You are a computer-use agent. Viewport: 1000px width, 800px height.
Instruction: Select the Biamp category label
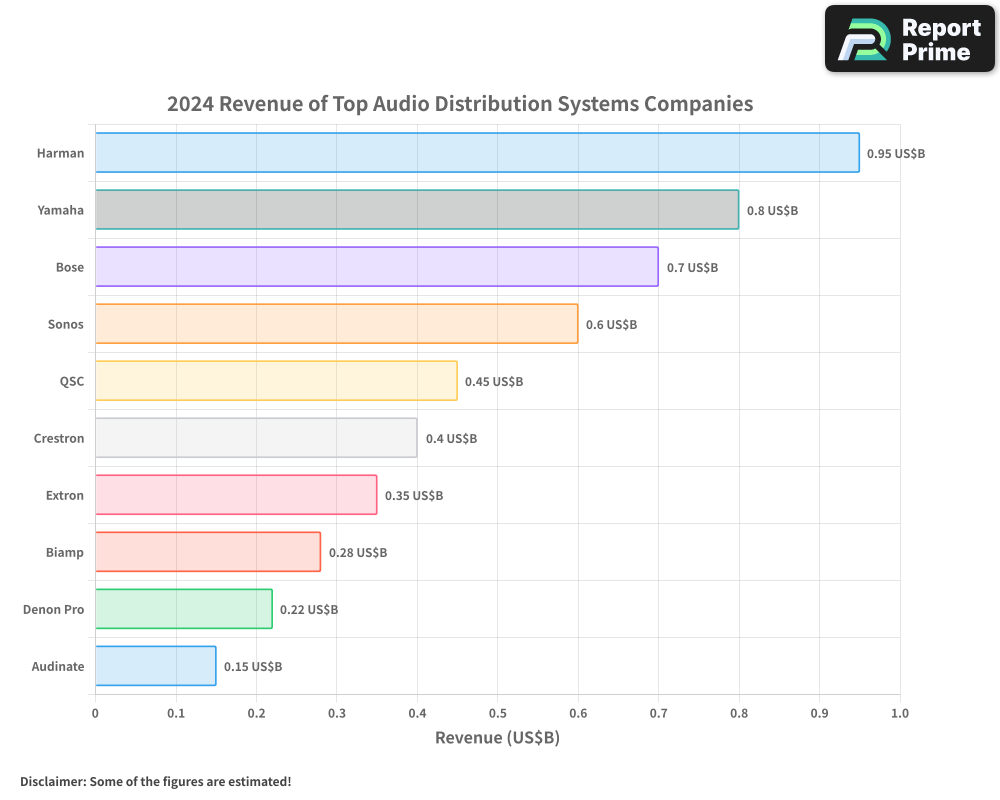(x=64, y=552)
